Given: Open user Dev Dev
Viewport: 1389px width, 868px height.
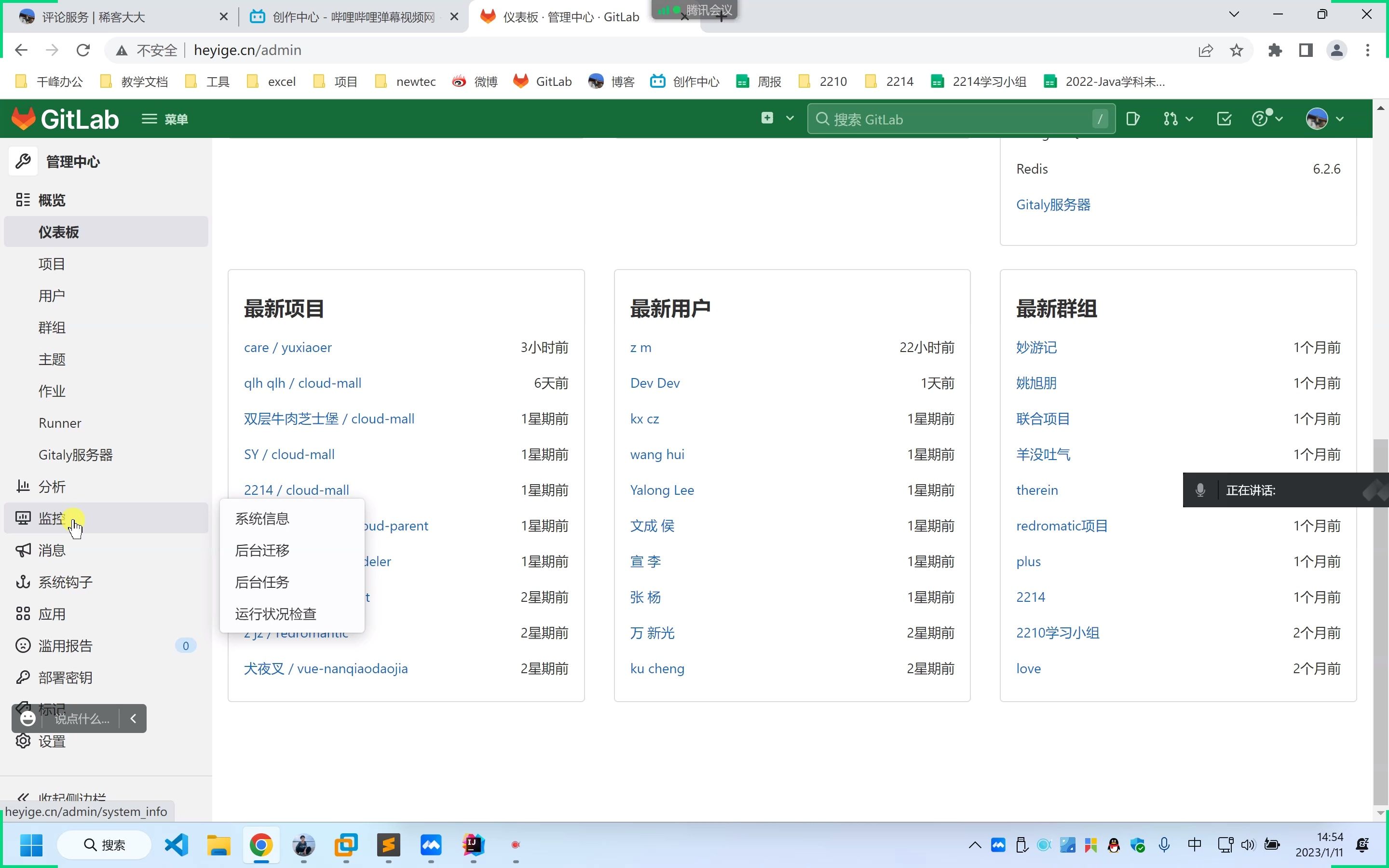Looking at the screenshot, I should coord(654,383).
